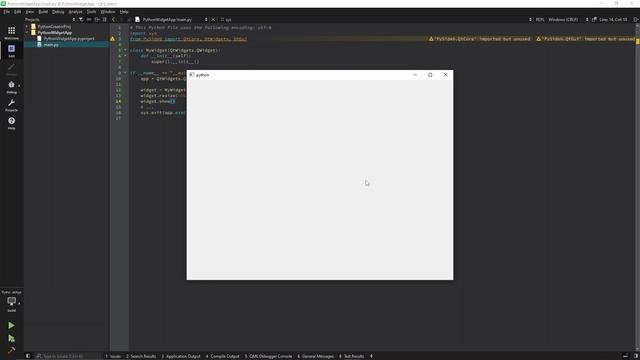Close the main.py document
640x360 pixels.
click(x=213, y=19)
